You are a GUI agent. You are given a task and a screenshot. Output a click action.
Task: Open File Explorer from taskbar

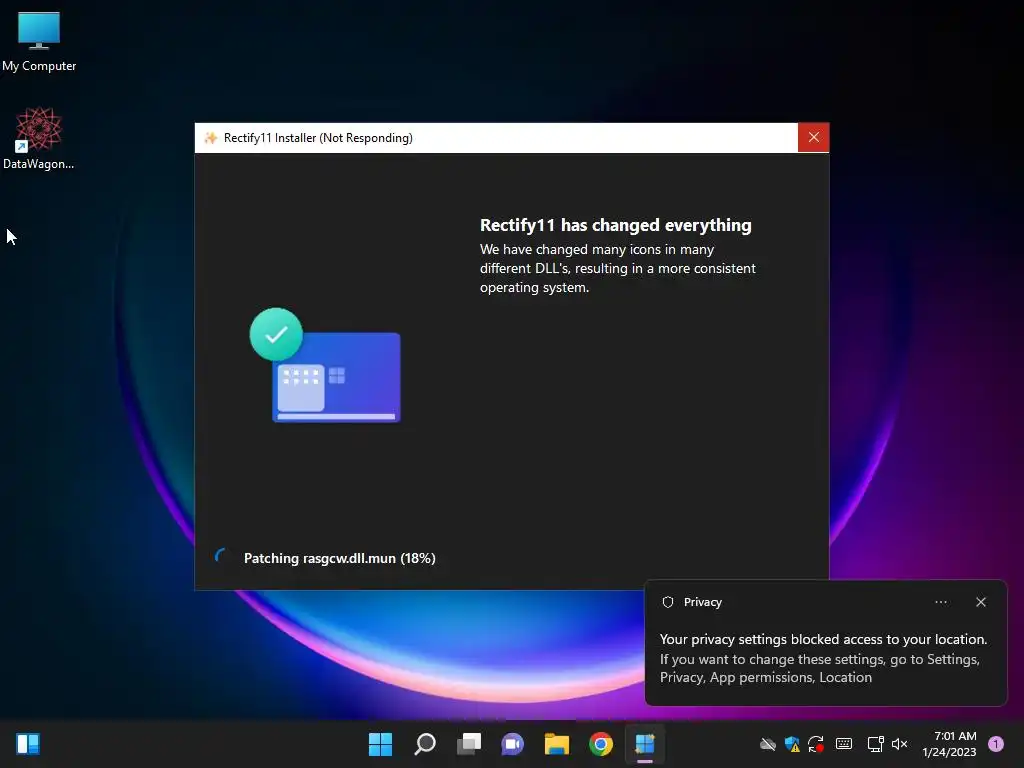click(x=557, y=744)
